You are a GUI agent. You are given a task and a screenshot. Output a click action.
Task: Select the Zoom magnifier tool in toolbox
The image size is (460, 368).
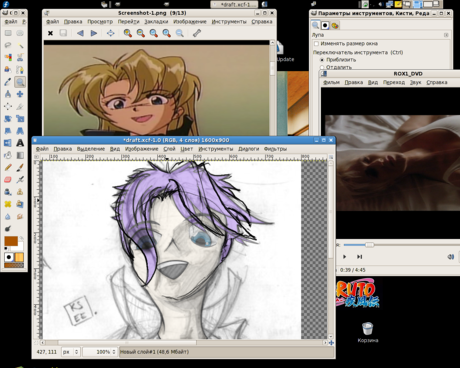click(20, 82)
